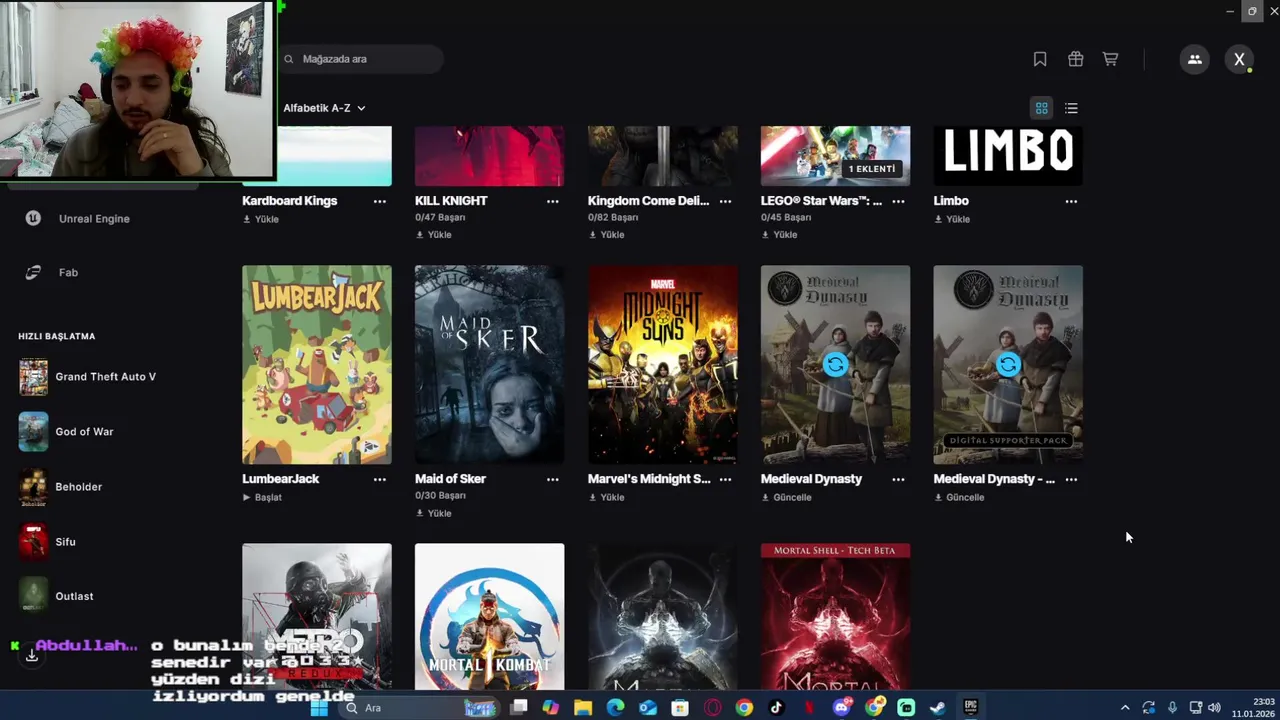This screenshot has height=720, width=1280.
Task: Click Epic Games Launcher taskbar icon
Action: [970, 708]
